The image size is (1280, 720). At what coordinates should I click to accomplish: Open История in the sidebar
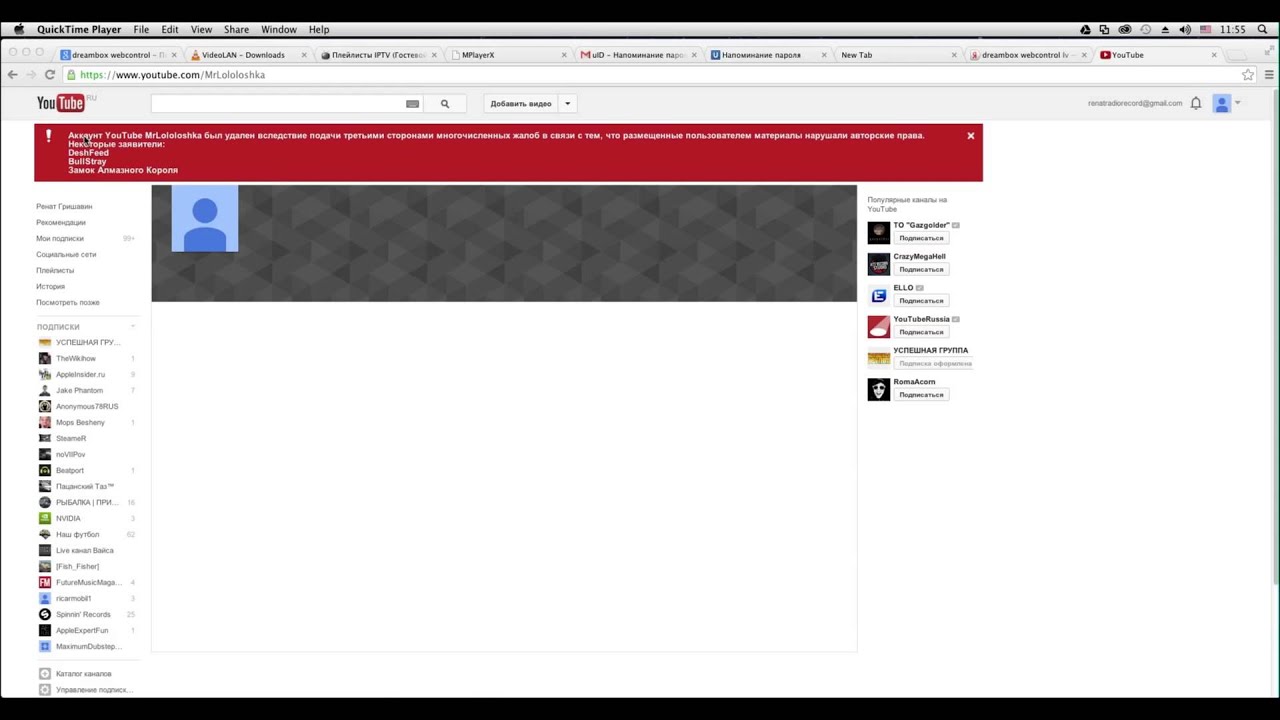[50, 286]
